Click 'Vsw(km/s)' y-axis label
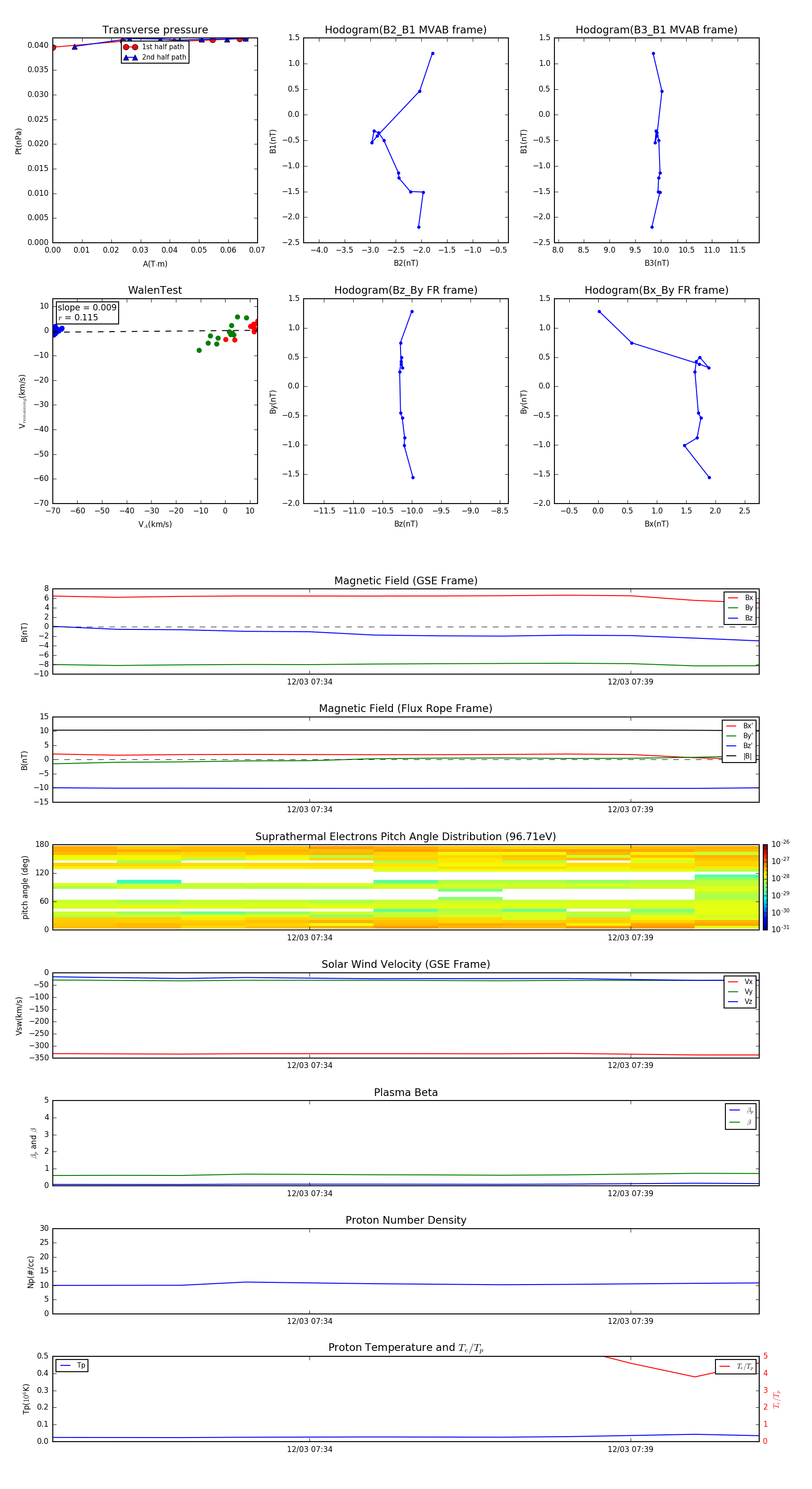This screenshot has height=1489, width=812. pos(18,1016)
